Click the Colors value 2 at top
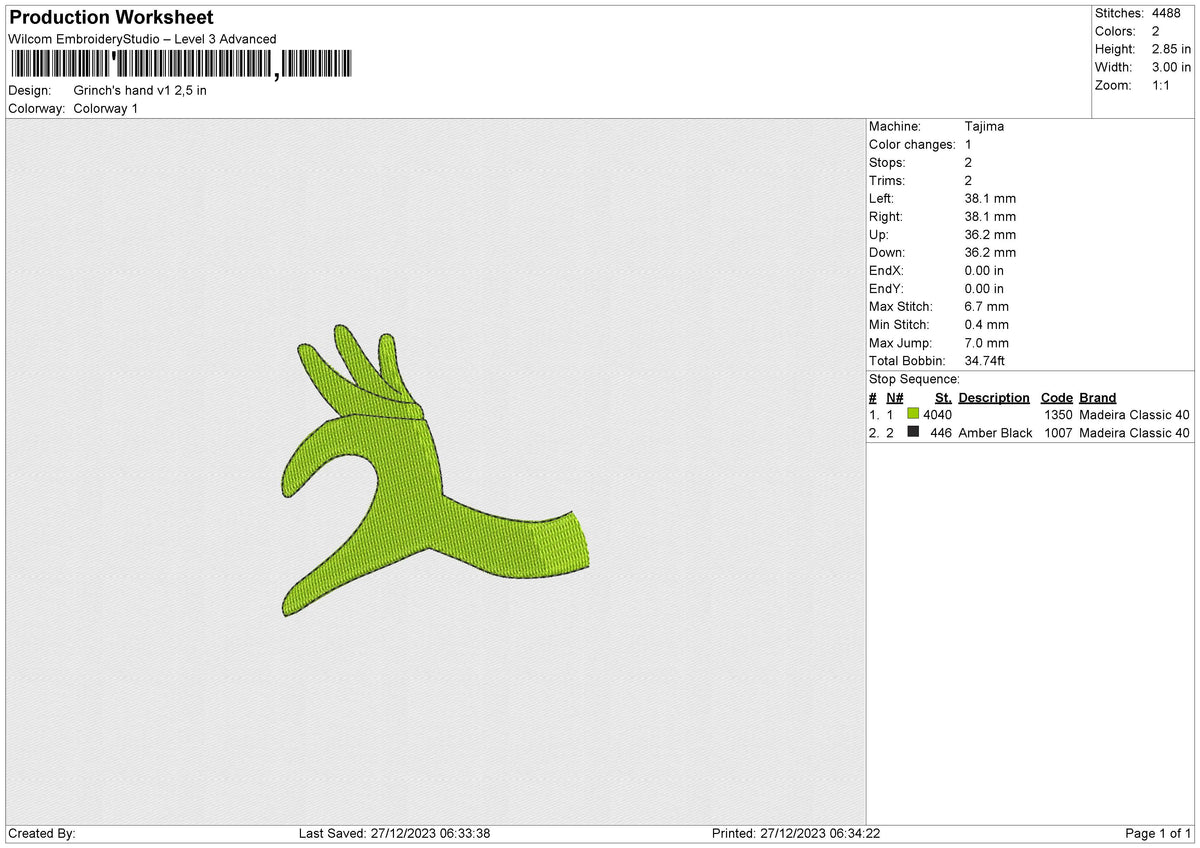1200x848 pixels. pyautogui.click(x=1156, y=31)
